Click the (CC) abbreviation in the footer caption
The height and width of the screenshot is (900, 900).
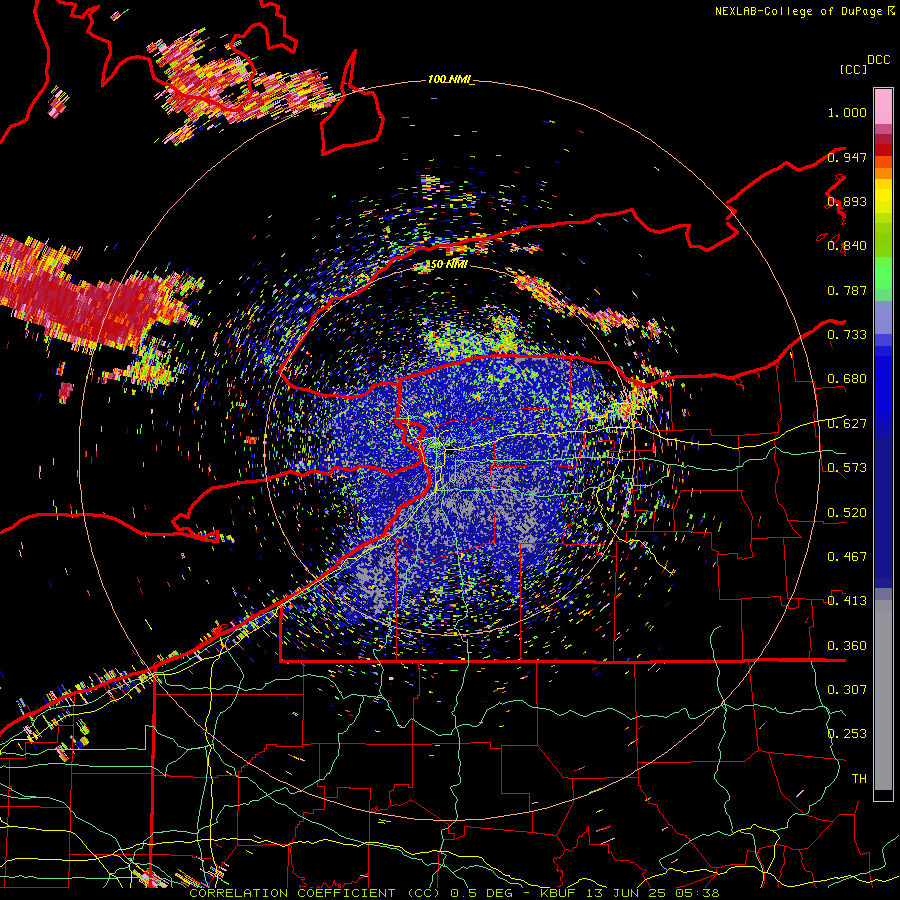pos(423,893)
